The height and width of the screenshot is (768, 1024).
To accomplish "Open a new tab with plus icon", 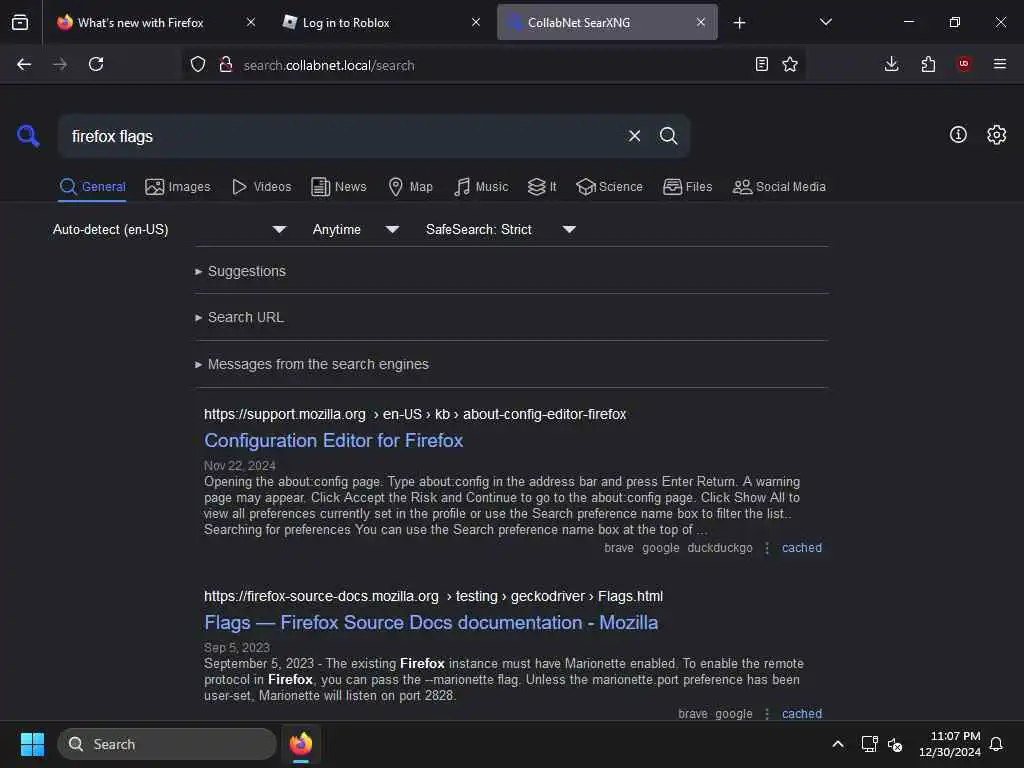I will point(739,23).
